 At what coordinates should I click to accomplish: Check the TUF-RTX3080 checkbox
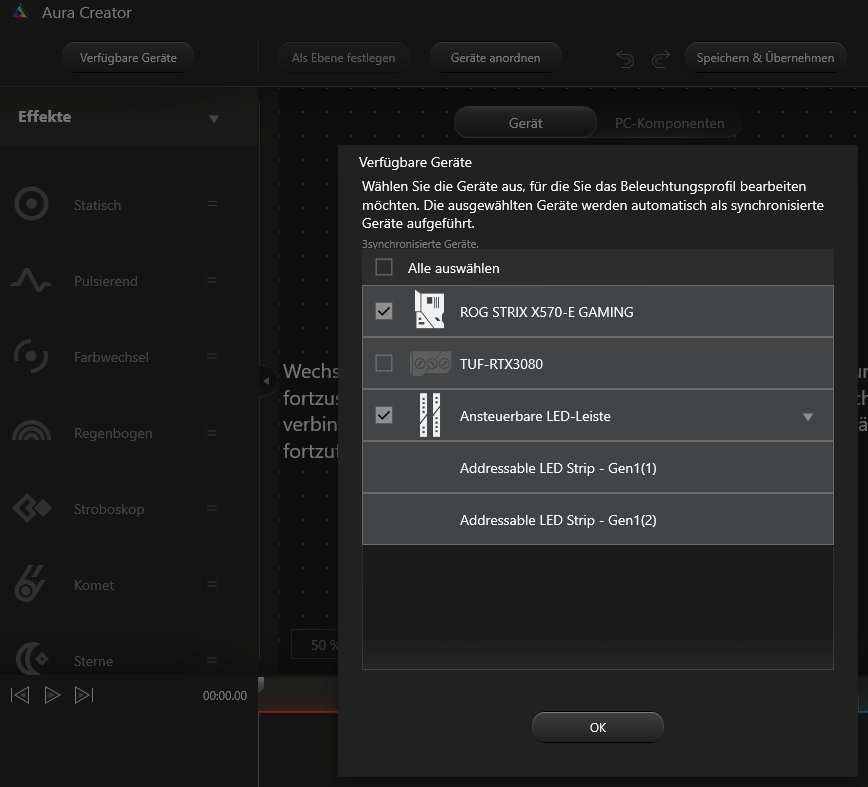(x=384, y=363)
